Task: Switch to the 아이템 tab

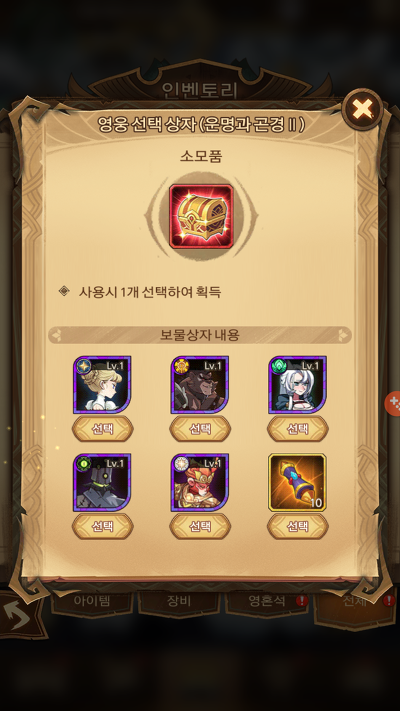Action: [x=92, y=601]
